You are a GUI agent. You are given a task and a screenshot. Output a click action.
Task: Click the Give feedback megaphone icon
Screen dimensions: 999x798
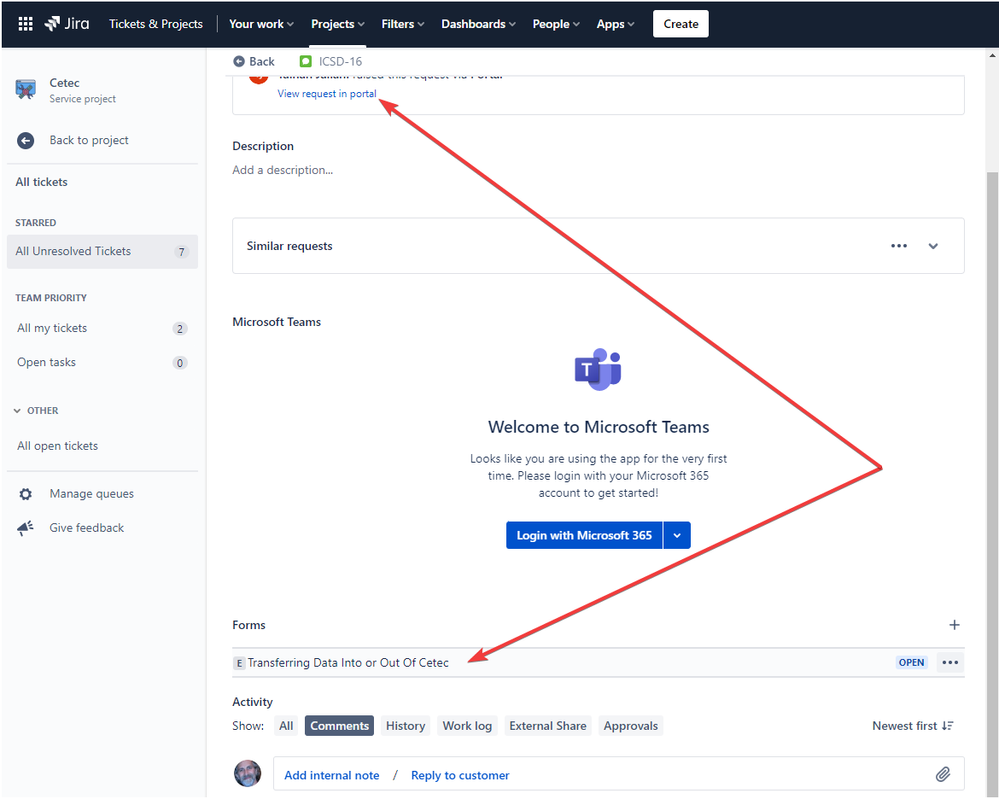tap(25, 528)
